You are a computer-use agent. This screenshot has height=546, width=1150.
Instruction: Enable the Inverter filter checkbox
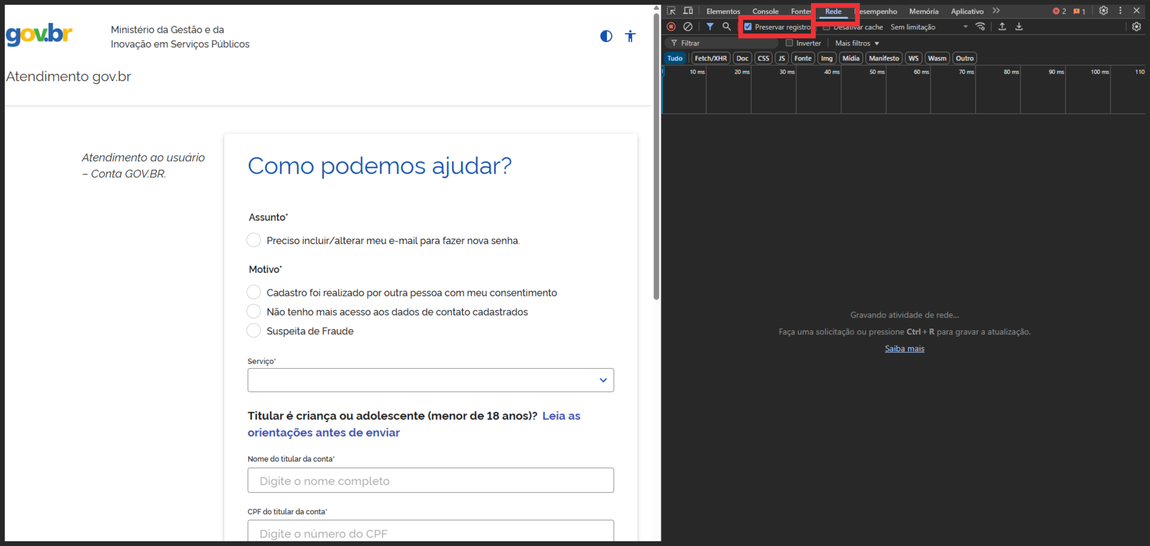point(789,43)
